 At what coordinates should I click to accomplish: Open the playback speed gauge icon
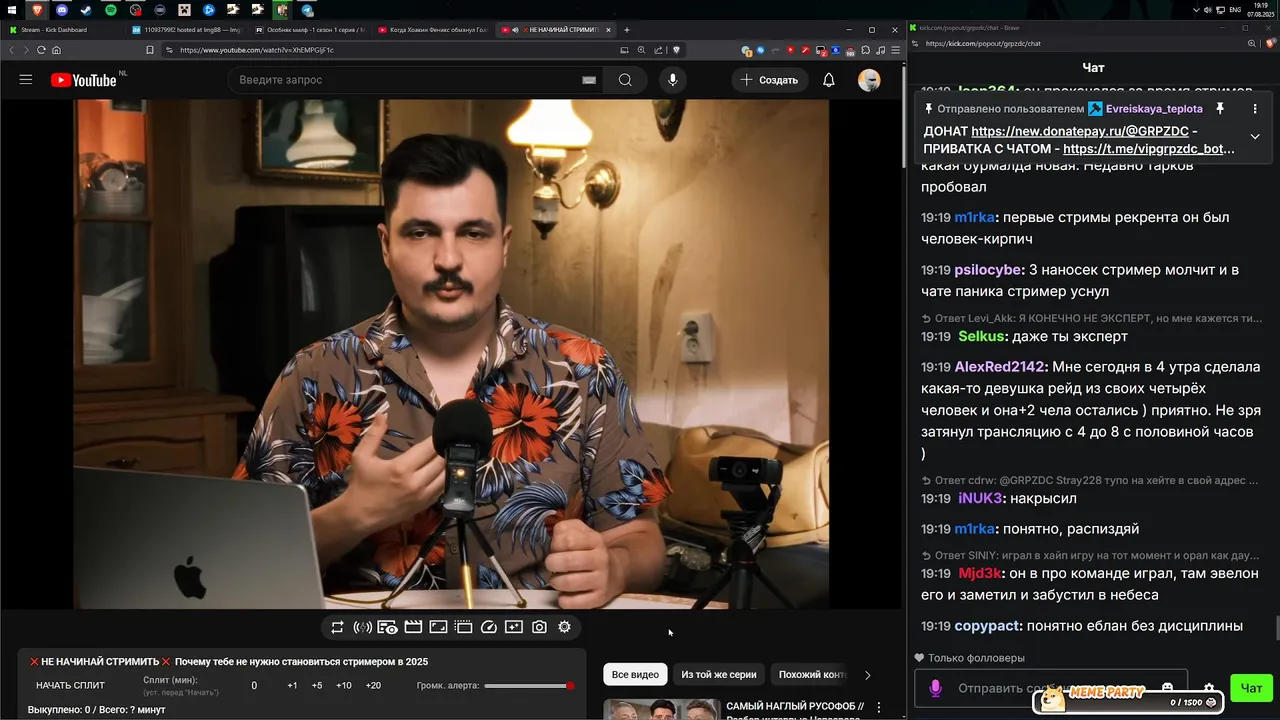[x=489, y=627]
